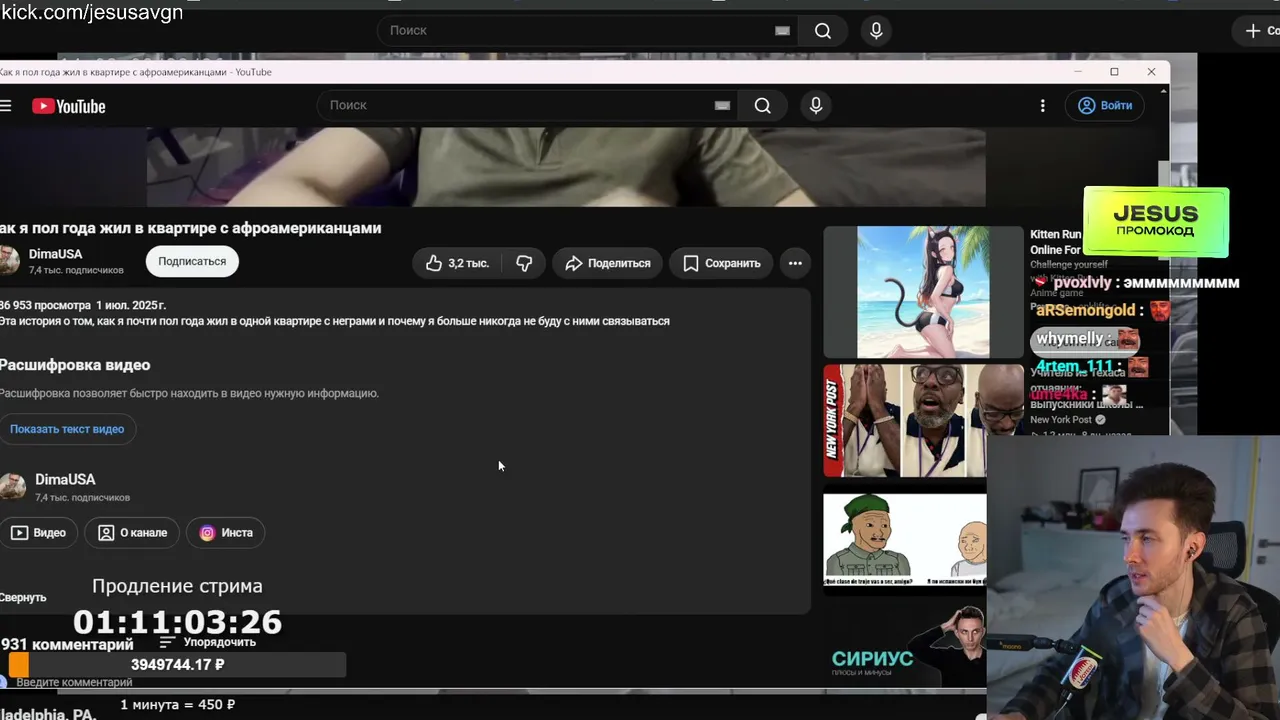Open the green-cap meme video thumbnail
Viewport: 1280px width, 720px height.
click(905, 539)
